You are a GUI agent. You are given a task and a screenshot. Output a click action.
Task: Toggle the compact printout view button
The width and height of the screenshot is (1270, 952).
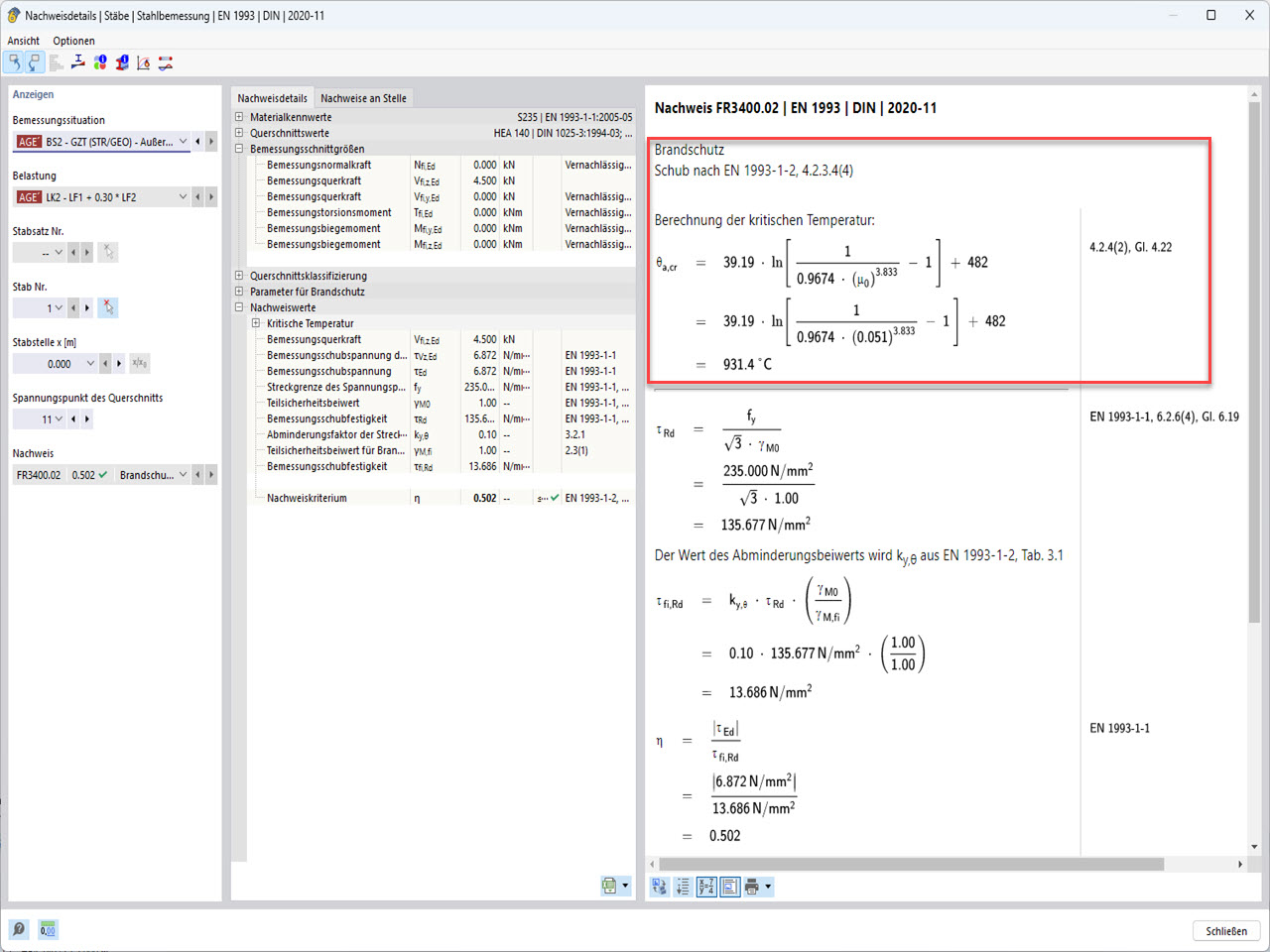[x=730, y=887]
